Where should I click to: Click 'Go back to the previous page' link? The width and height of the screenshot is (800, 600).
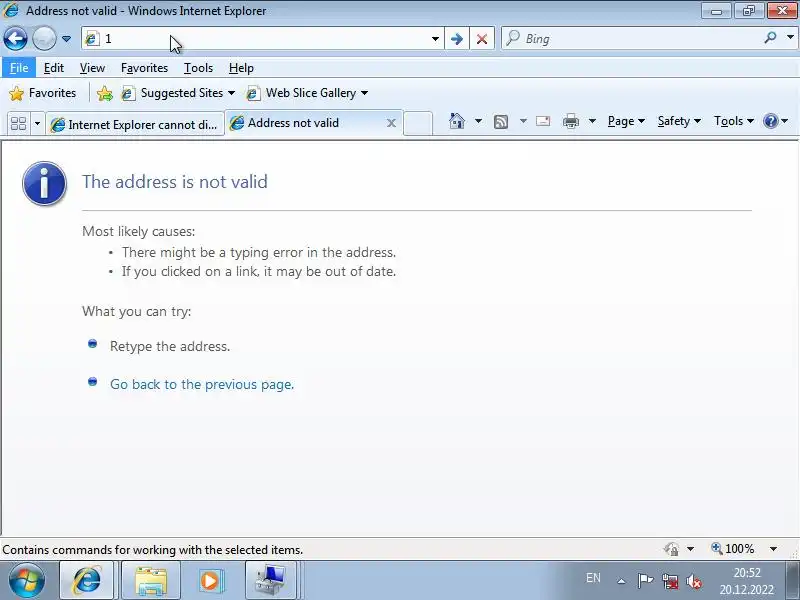pos(202,384)
